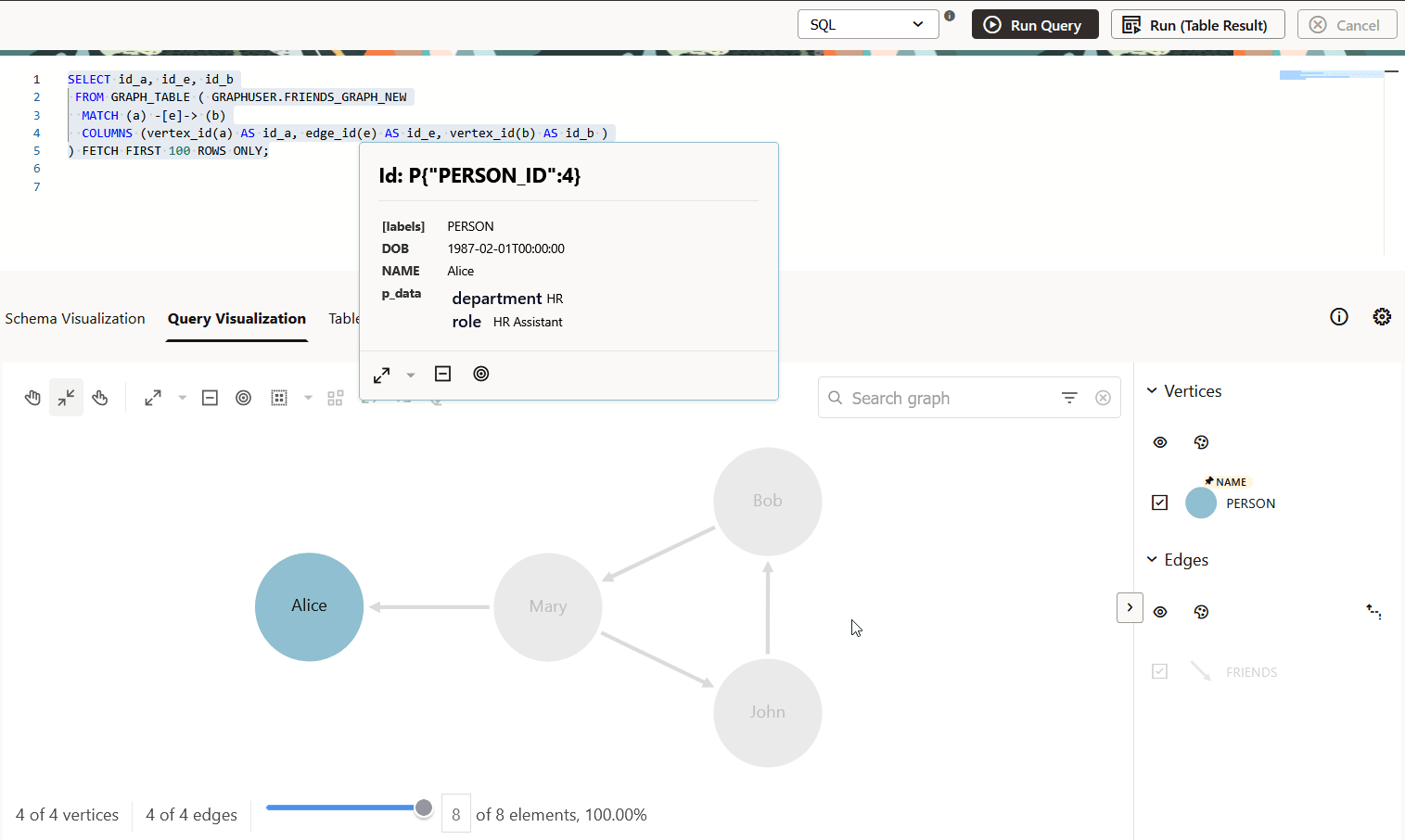This screenshot has width=1405, height=840.
Task: Clear the graph search field
Action: click(1103, 398)
